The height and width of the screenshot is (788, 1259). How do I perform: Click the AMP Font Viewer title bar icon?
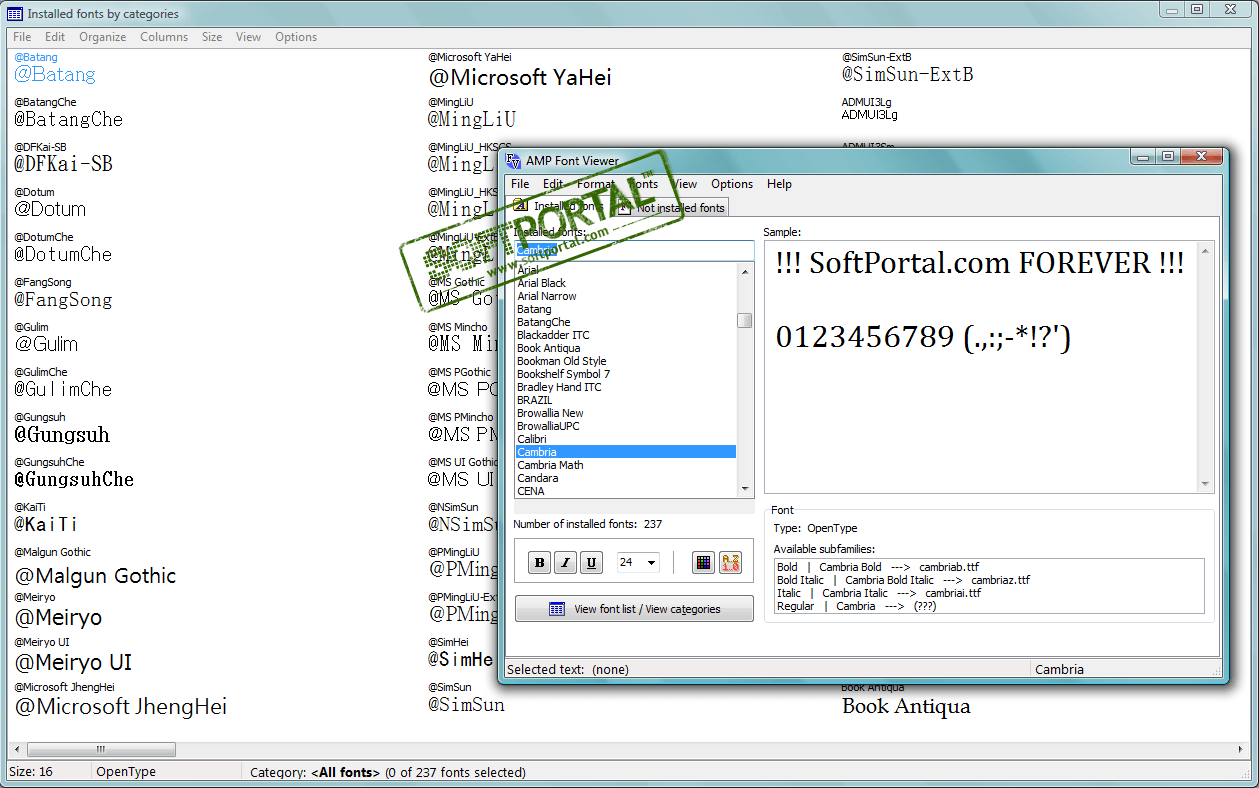[x=514, y=160]
